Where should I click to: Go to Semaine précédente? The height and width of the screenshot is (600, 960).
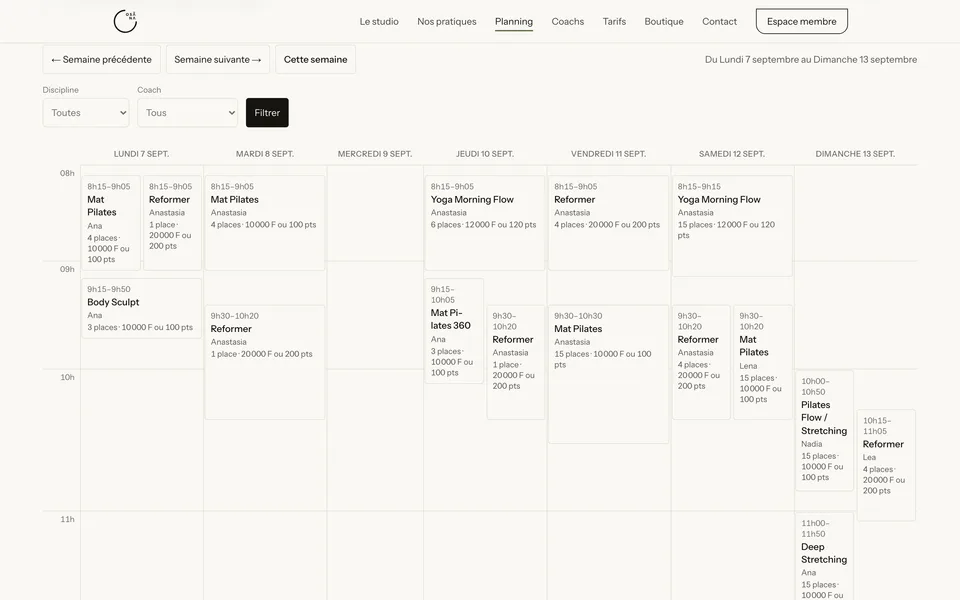(102, 59)
